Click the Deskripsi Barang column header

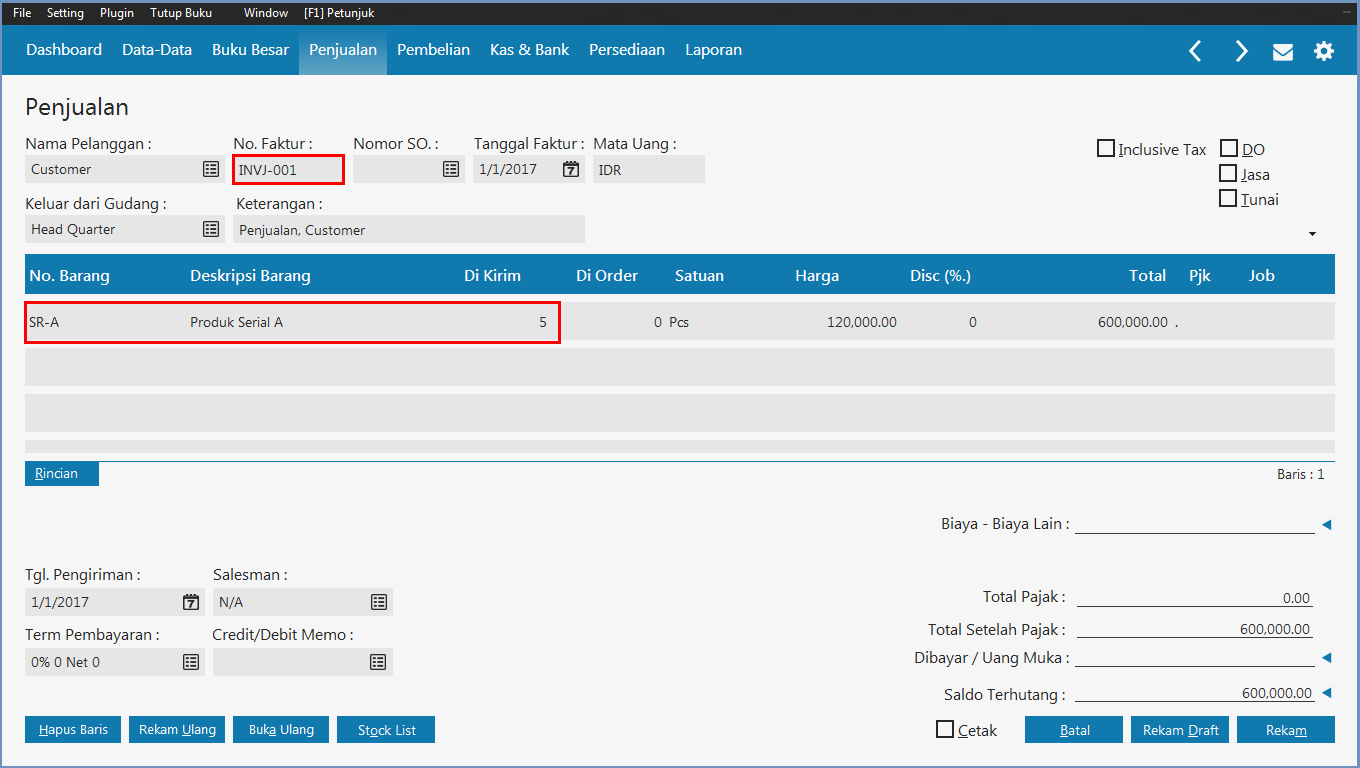click(250, 275)
